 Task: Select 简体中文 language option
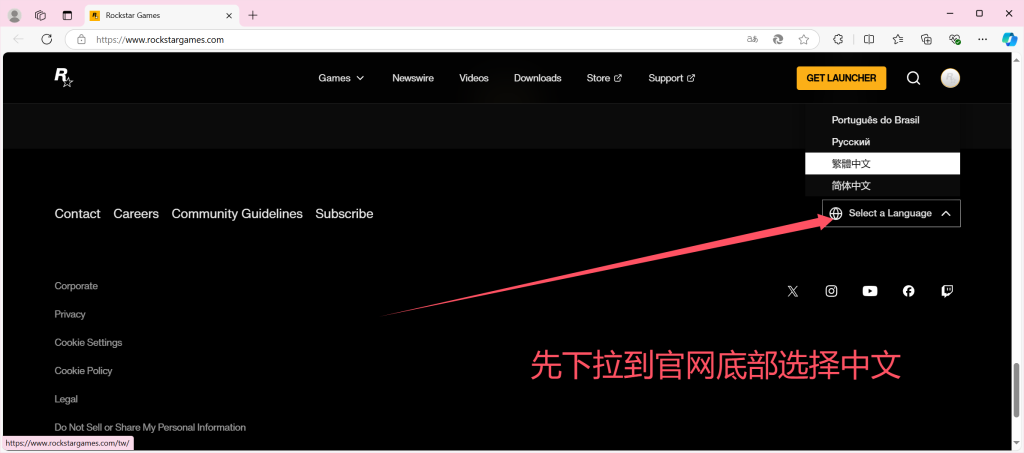click(882, 185)
